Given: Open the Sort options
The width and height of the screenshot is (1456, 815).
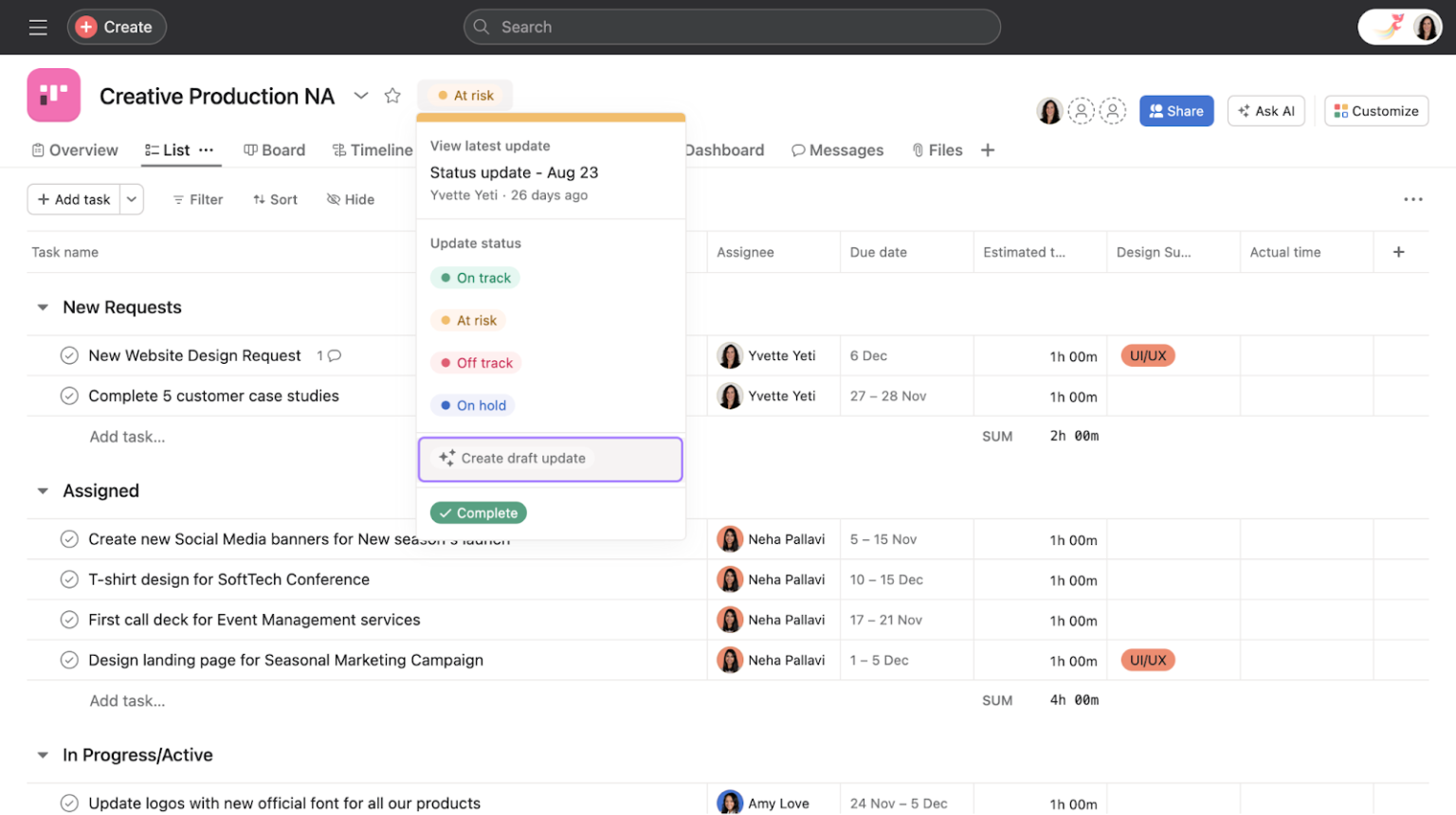Looking at the screenshot, I should (275, 199).
